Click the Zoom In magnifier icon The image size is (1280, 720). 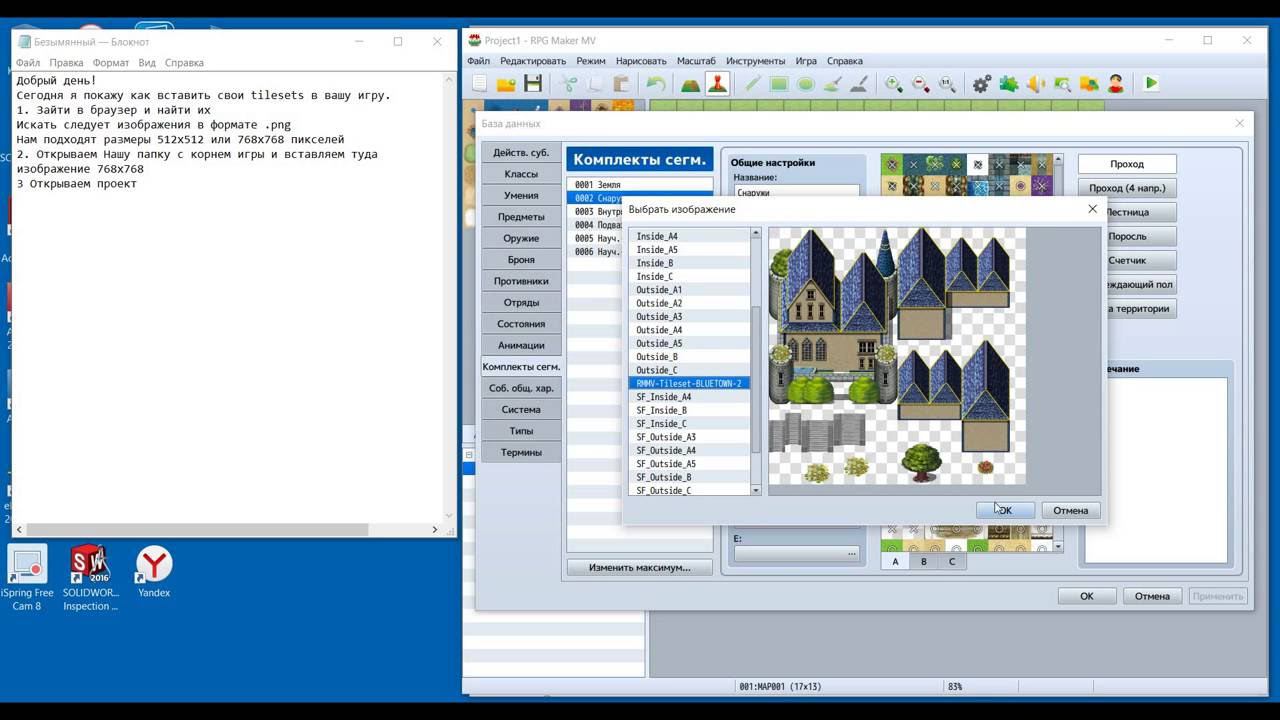[x=893, y=84]
